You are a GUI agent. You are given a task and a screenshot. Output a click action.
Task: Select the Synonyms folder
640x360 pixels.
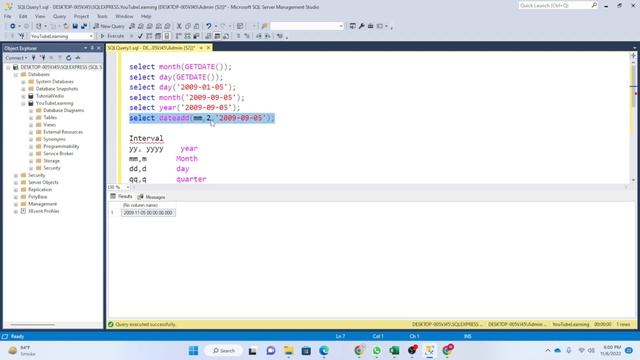pyautogui.click(x=54, y=139)
